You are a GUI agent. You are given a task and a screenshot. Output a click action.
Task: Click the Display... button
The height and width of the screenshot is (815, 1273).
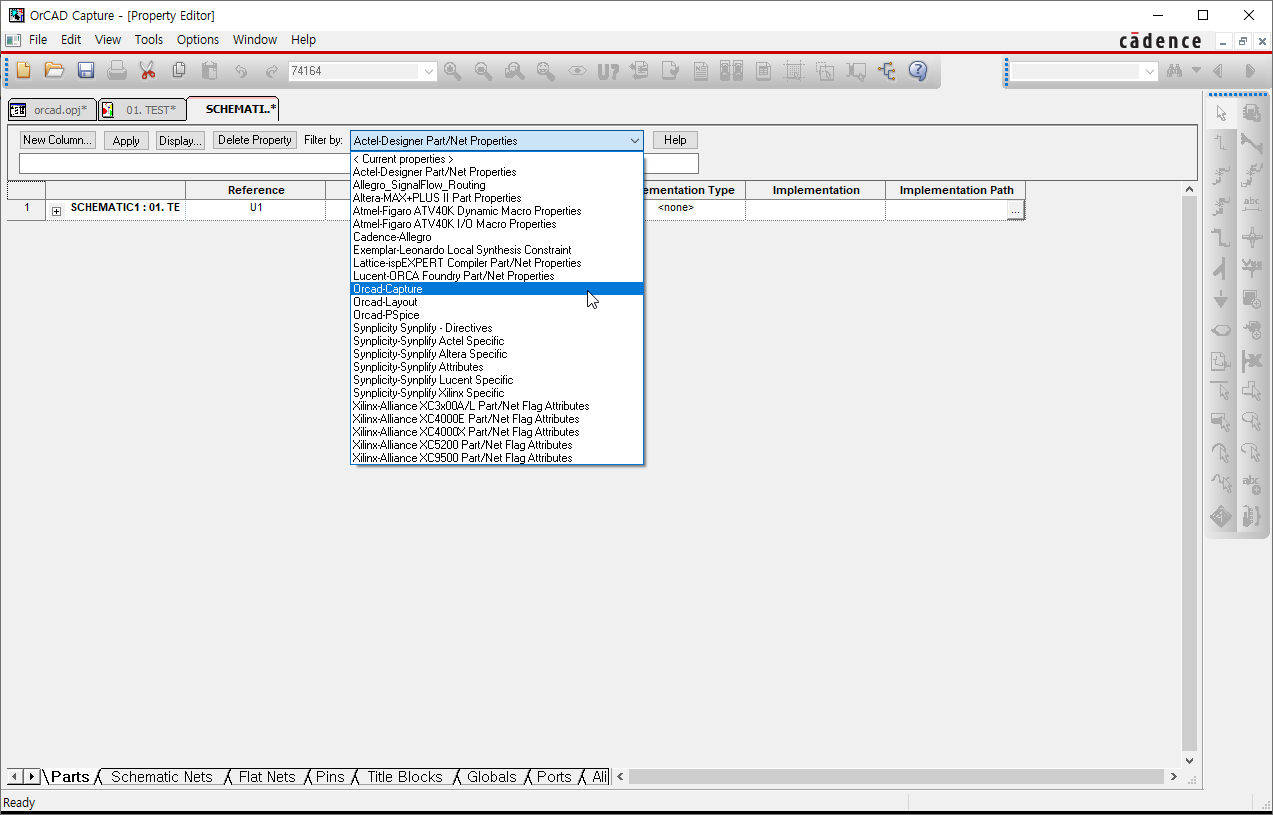(180, 141)
